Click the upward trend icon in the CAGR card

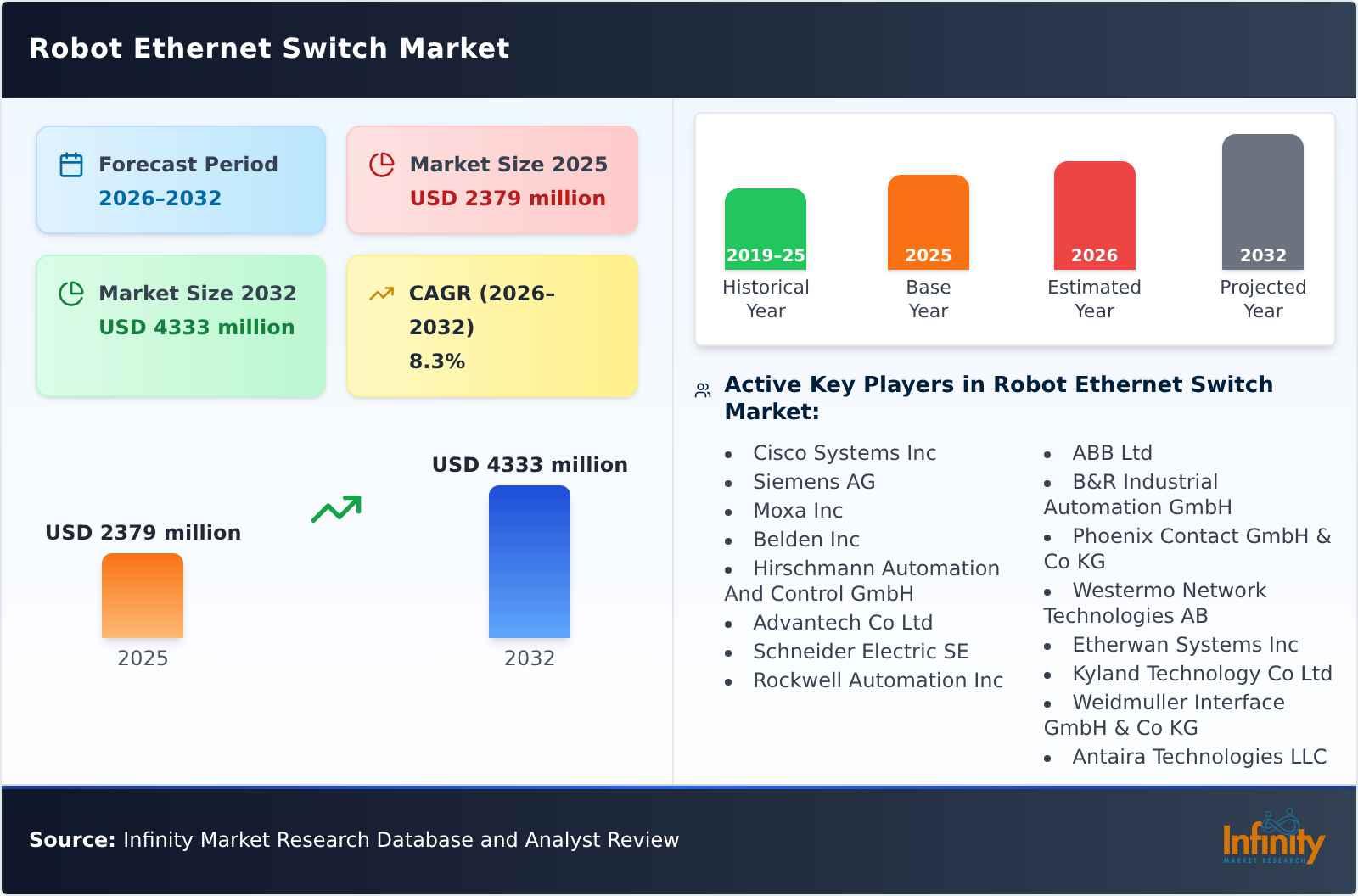[383, 293]
